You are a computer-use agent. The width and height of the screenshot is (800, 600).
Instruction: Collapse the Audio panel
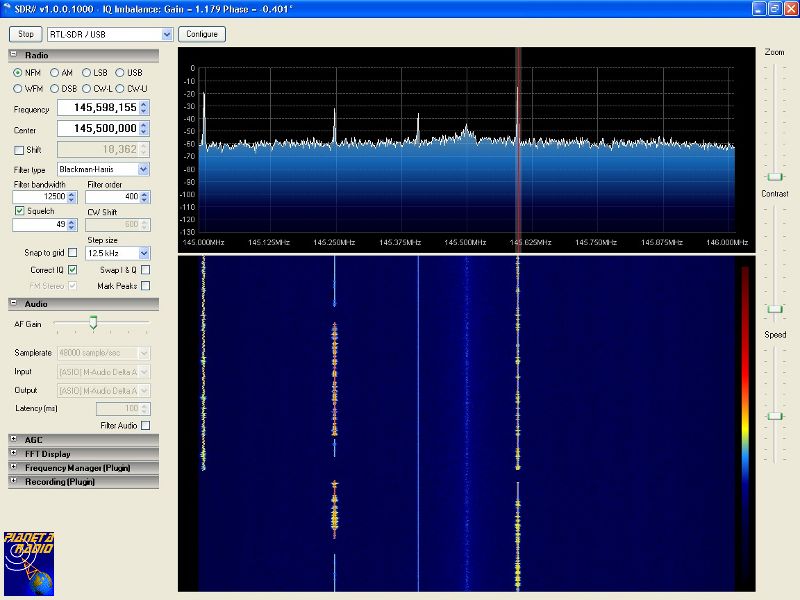(x=14, y=303)
